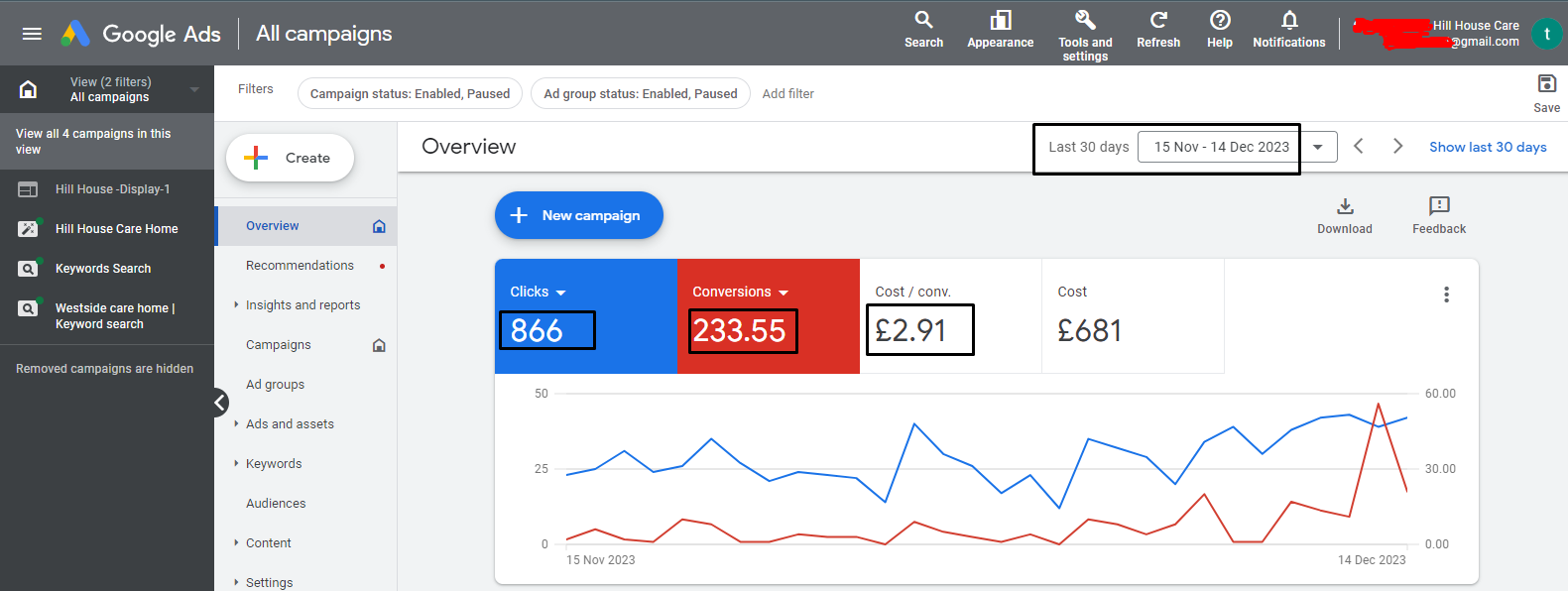Open the Clicks metric dropdown
1568x591 pixels.
(560, 293)
